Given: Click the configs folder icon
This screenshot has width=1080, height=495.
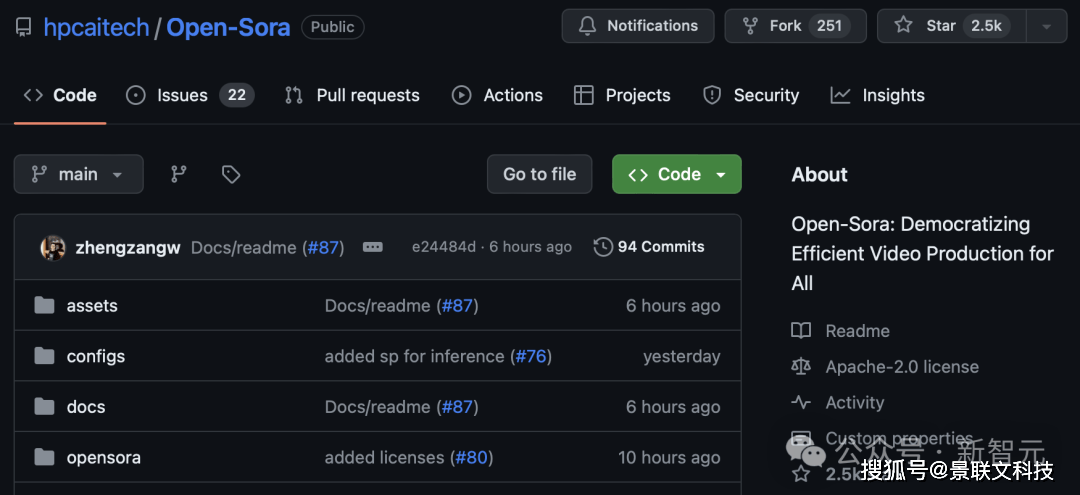Looking at the screenshot, I should click(x=44, y=356).
